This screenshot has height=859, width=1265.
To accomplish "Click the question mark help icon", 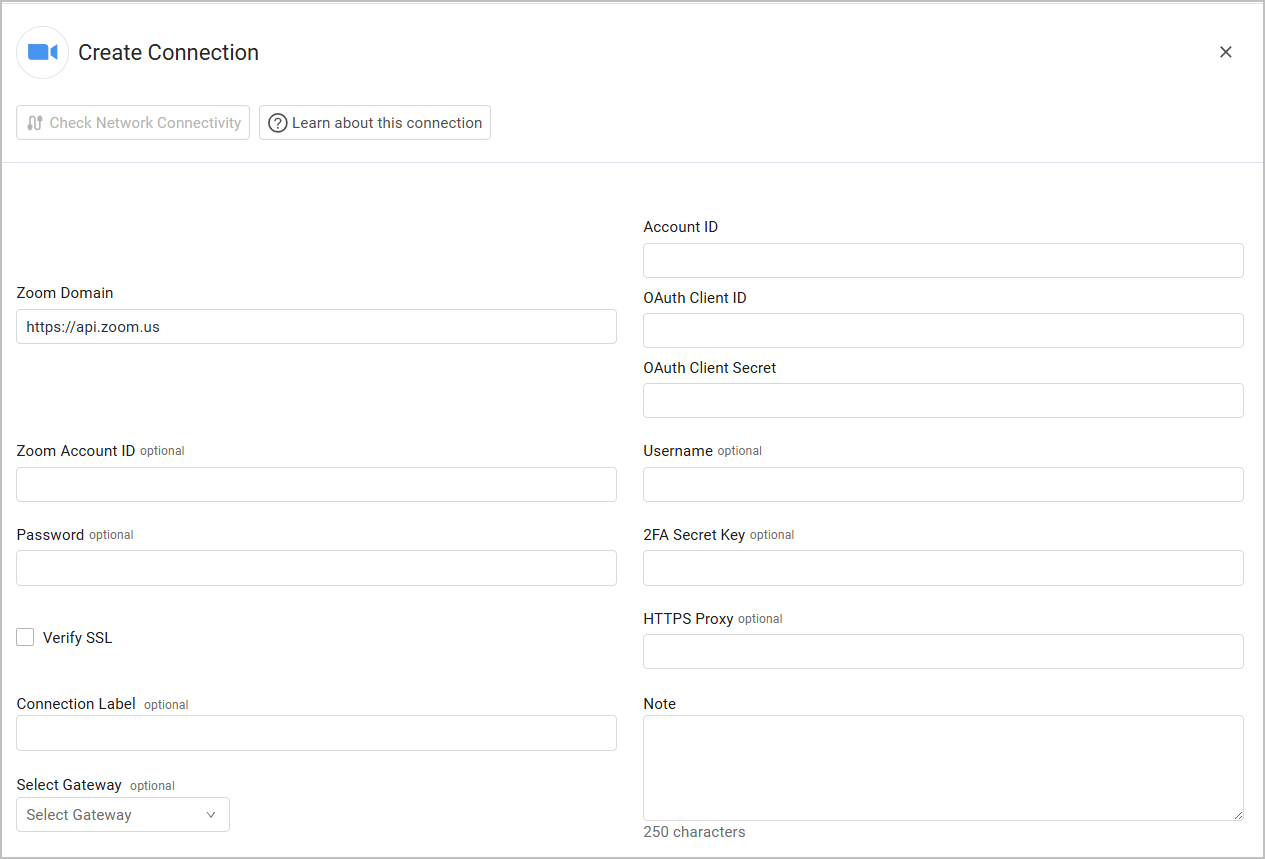I will 278,123.
